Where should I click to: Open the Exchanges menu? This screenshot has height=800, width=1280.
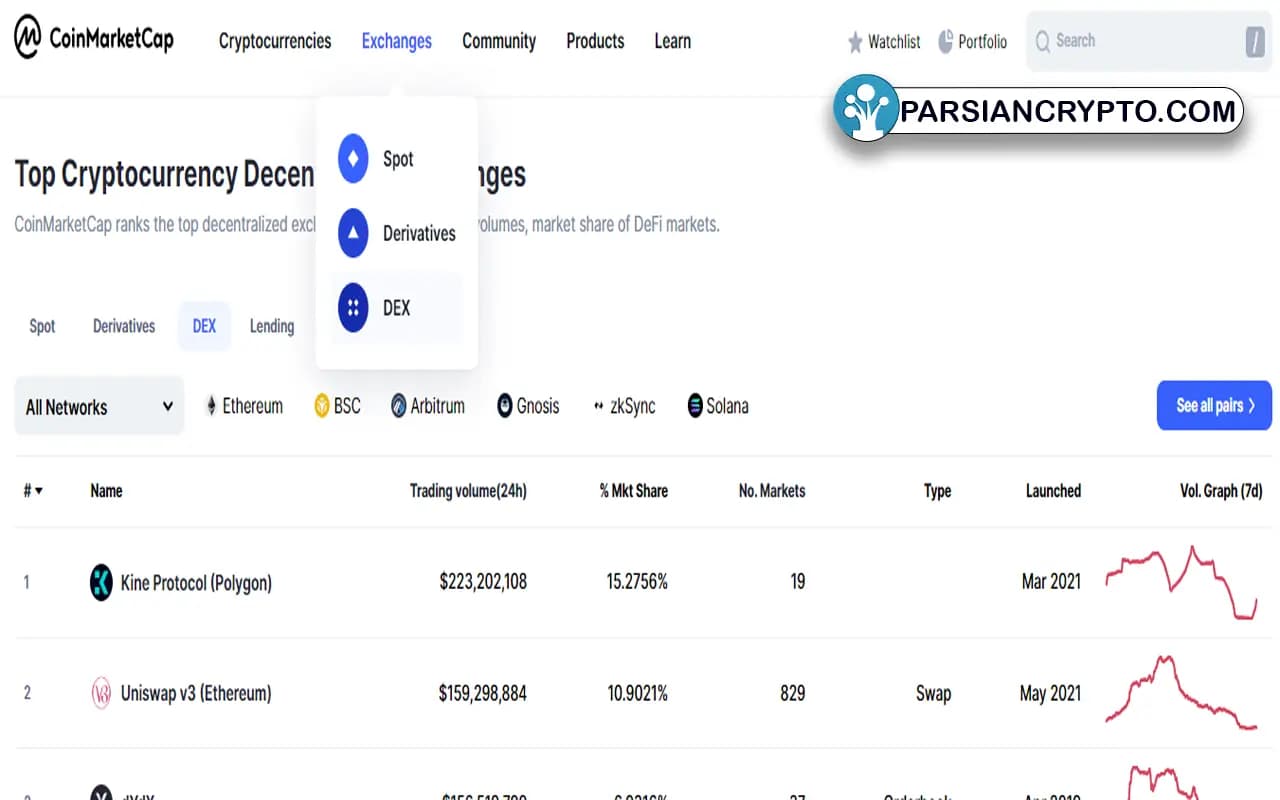pyautogui.click(x=397, y=41)
